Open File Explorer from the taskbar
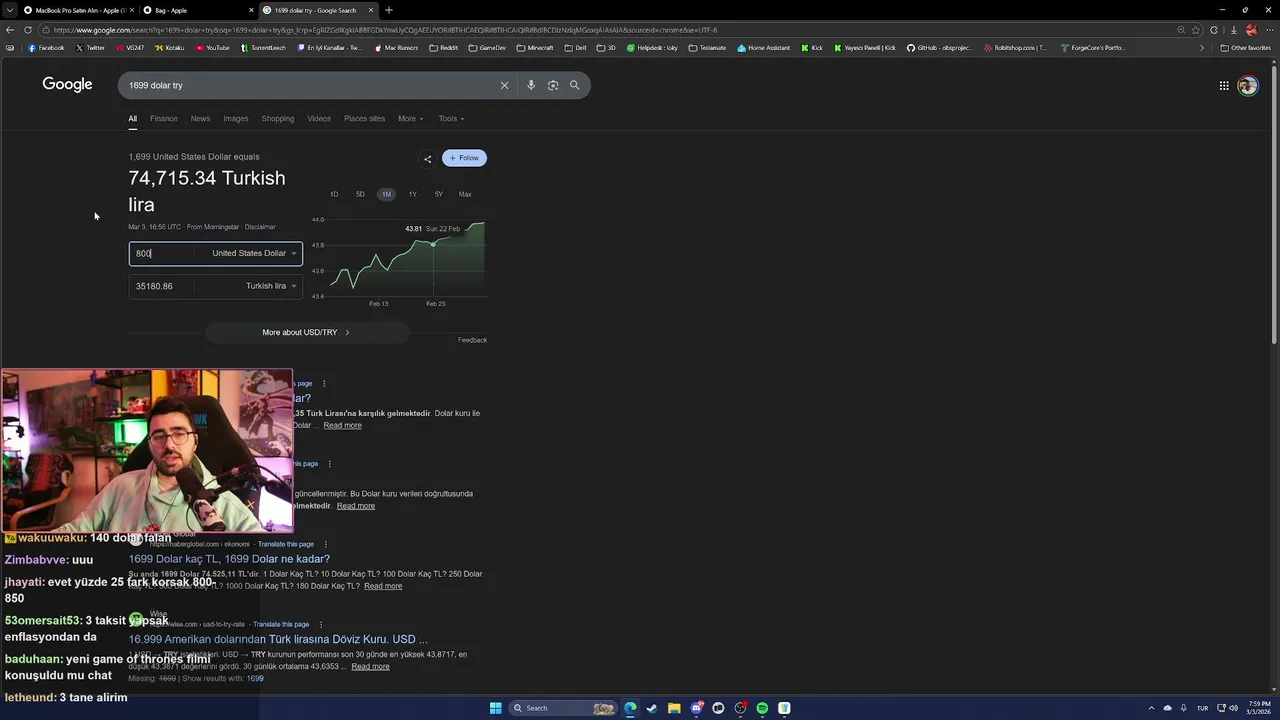Viewport: 1280px width, 720px height. (674, 708)
